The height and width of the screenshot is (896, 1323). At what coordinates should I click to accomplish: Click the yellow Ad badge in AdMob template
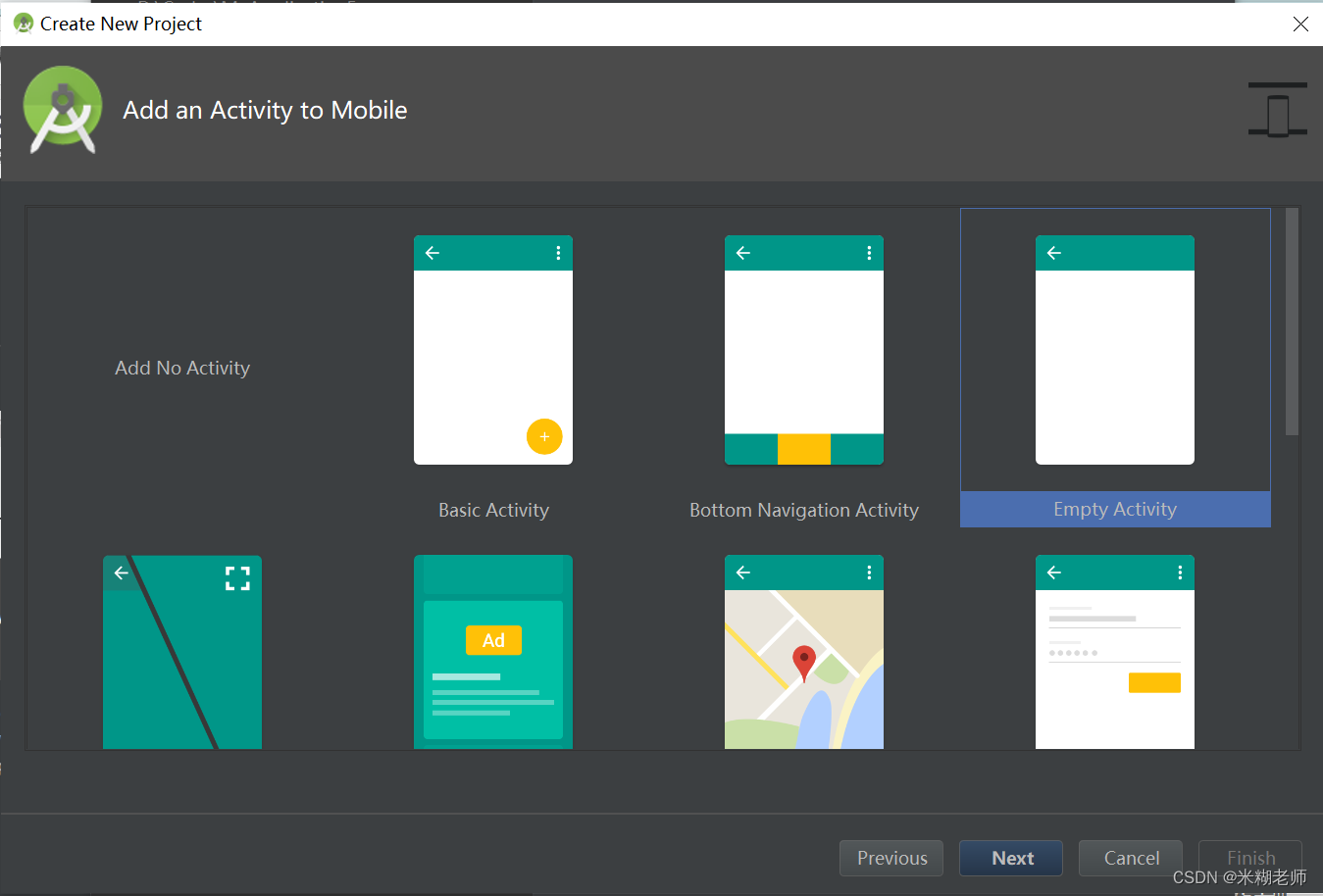[x=493, y=640]
